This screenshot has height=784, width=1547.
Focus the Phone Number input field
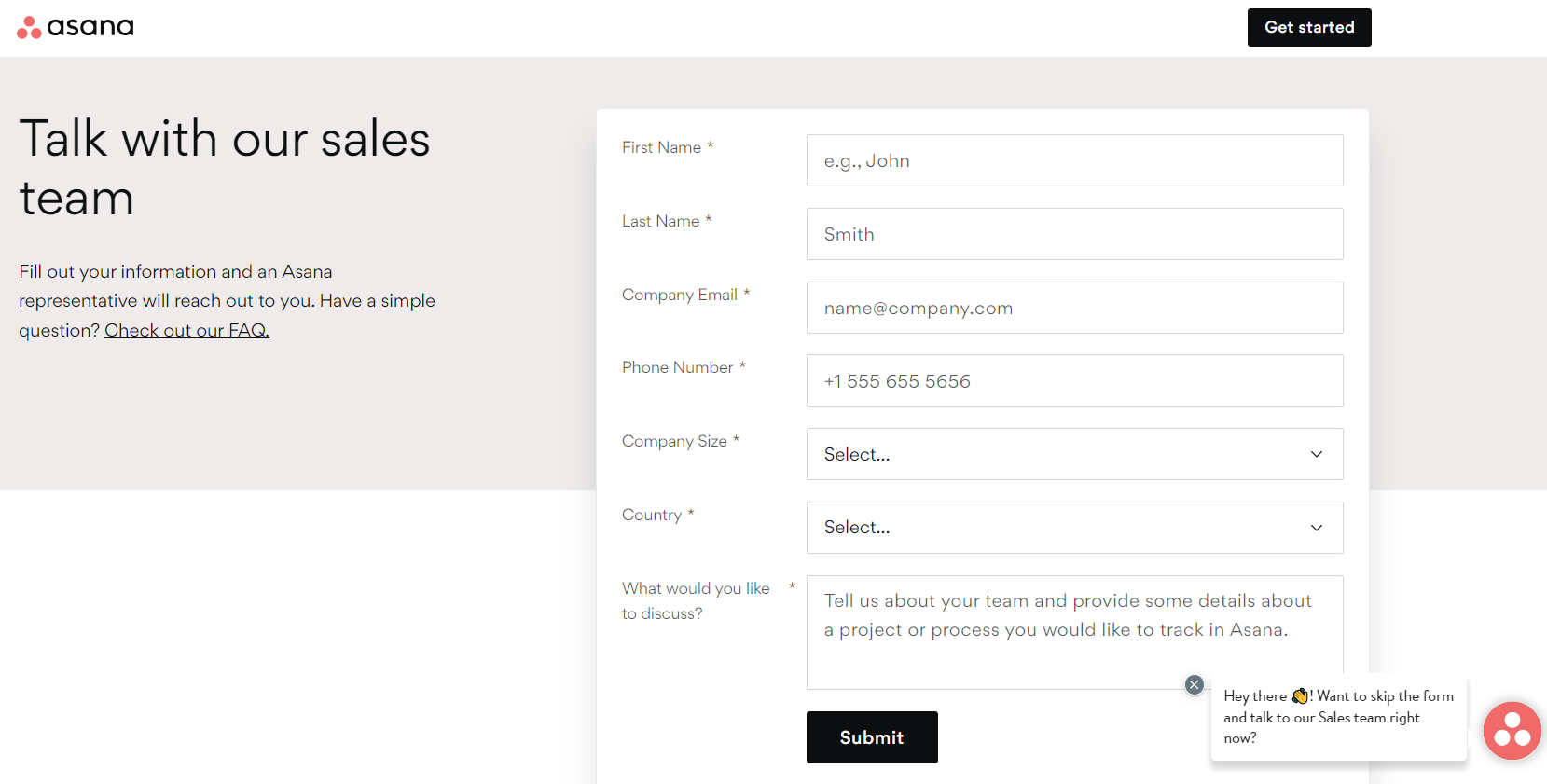pyautogui.click(x=1074, y=380)
